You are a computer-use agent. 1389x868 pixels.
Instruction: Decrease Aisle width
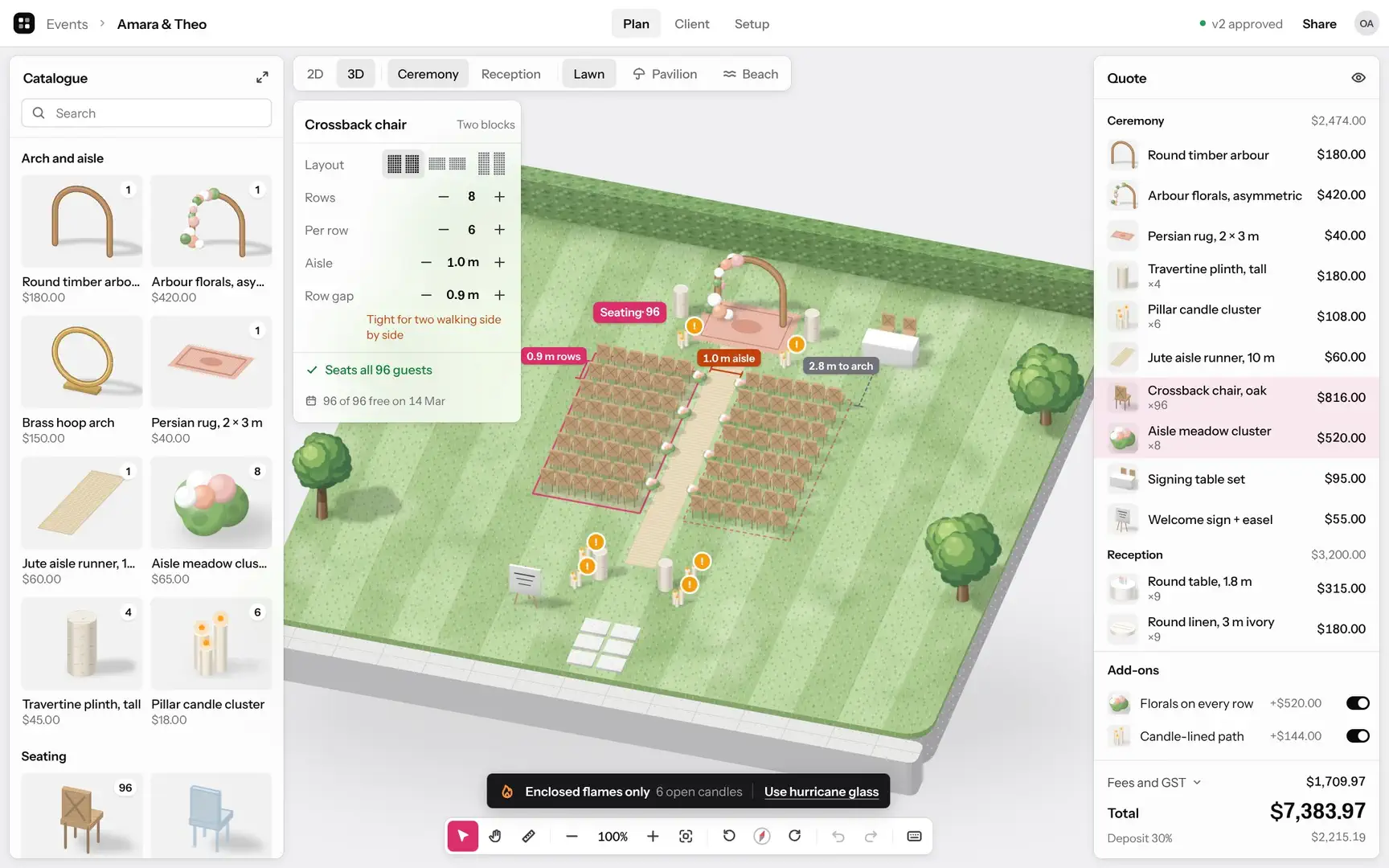[x=427, y=263]
